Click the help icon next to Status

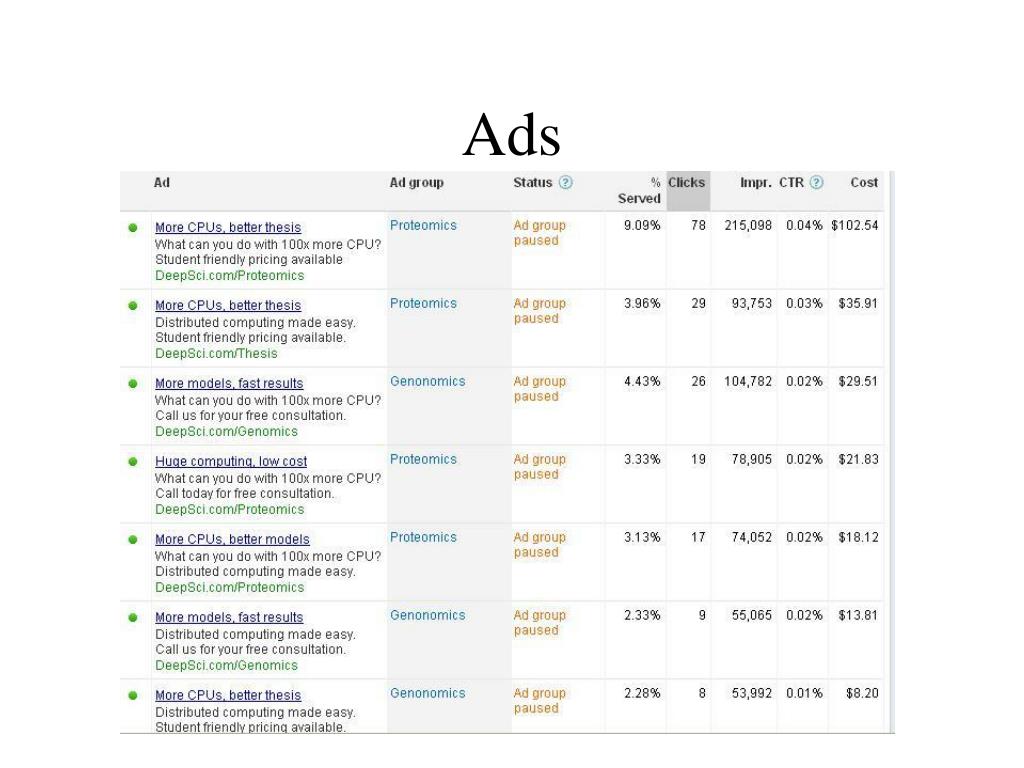pyautogui.click(x=566, y=183)
